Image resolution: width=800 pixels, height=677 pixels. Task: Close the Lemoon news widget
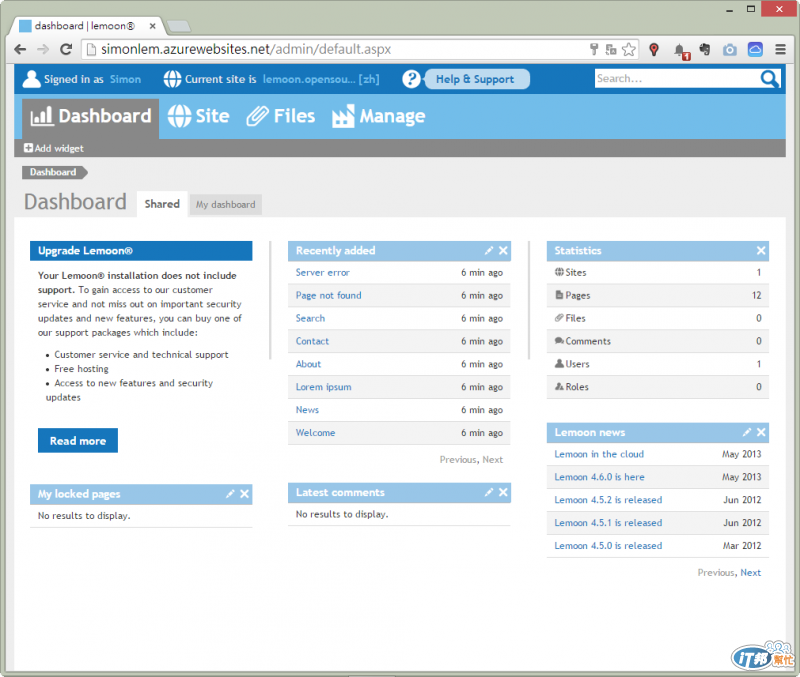tap(761, 432)
